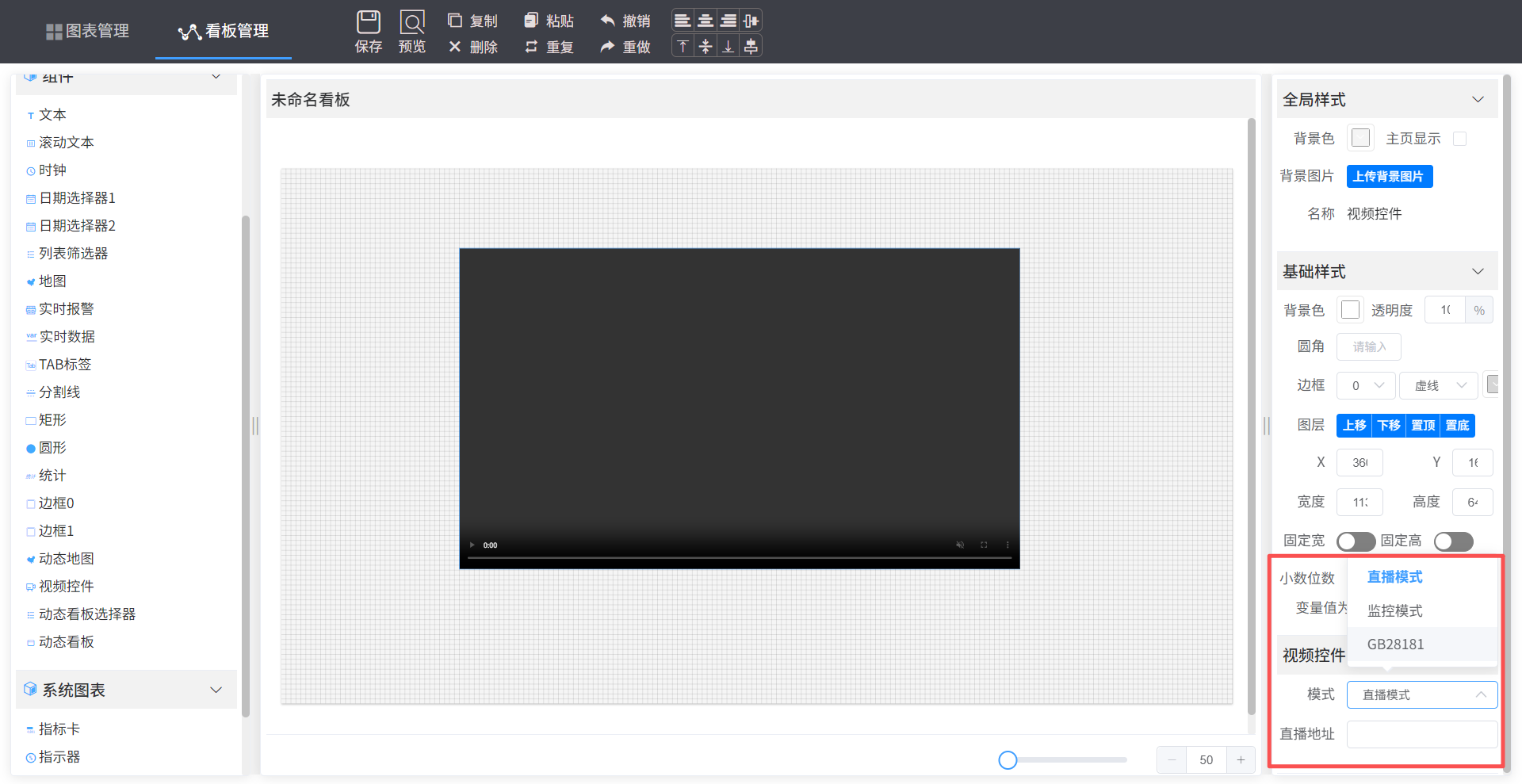The image size is (1522, 784).
Task: Click the 上传背景图片 button
Action: click(x=1389, y=177)
